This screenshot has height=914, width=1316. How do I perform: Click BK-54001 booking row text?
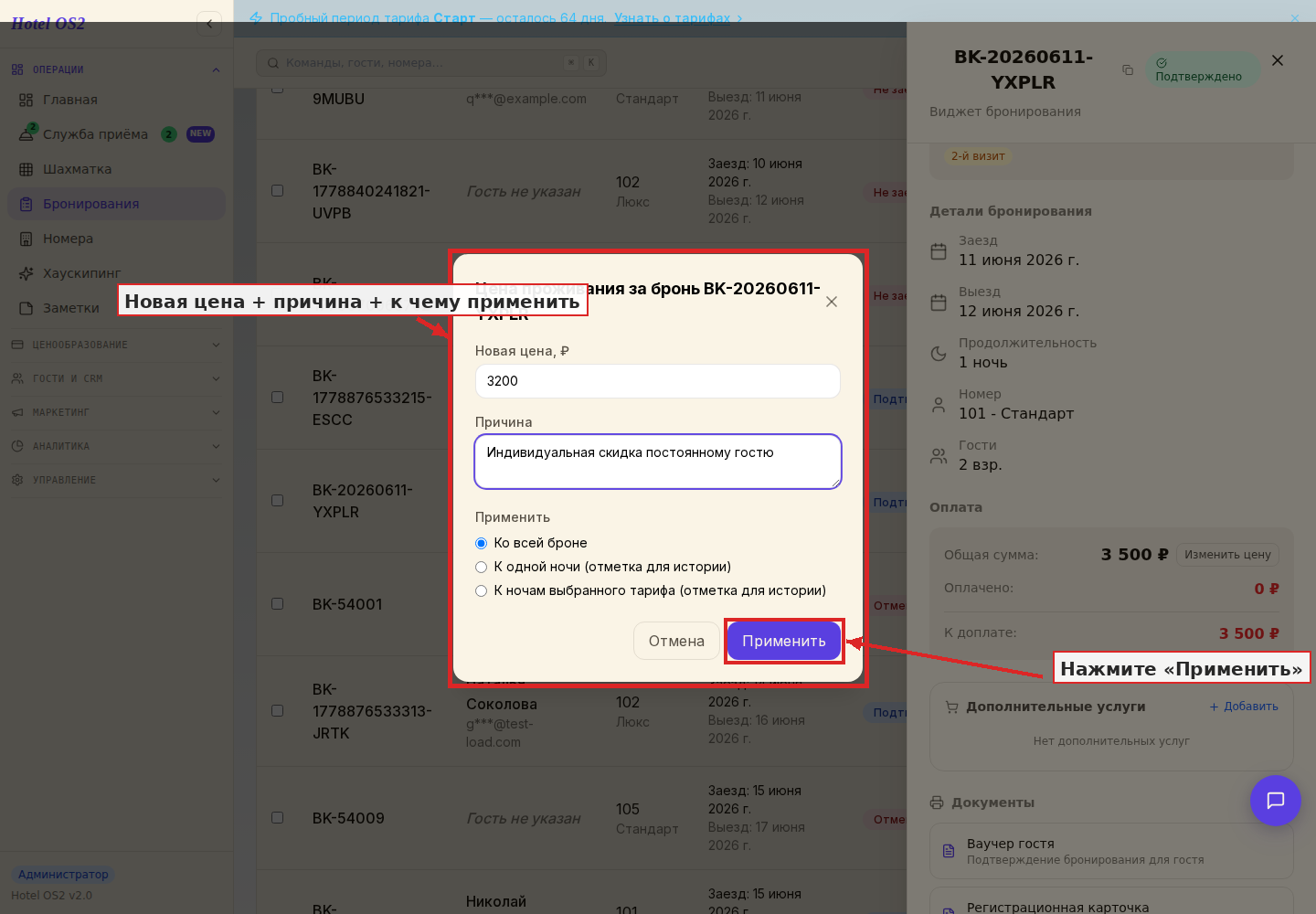point(347,604)
